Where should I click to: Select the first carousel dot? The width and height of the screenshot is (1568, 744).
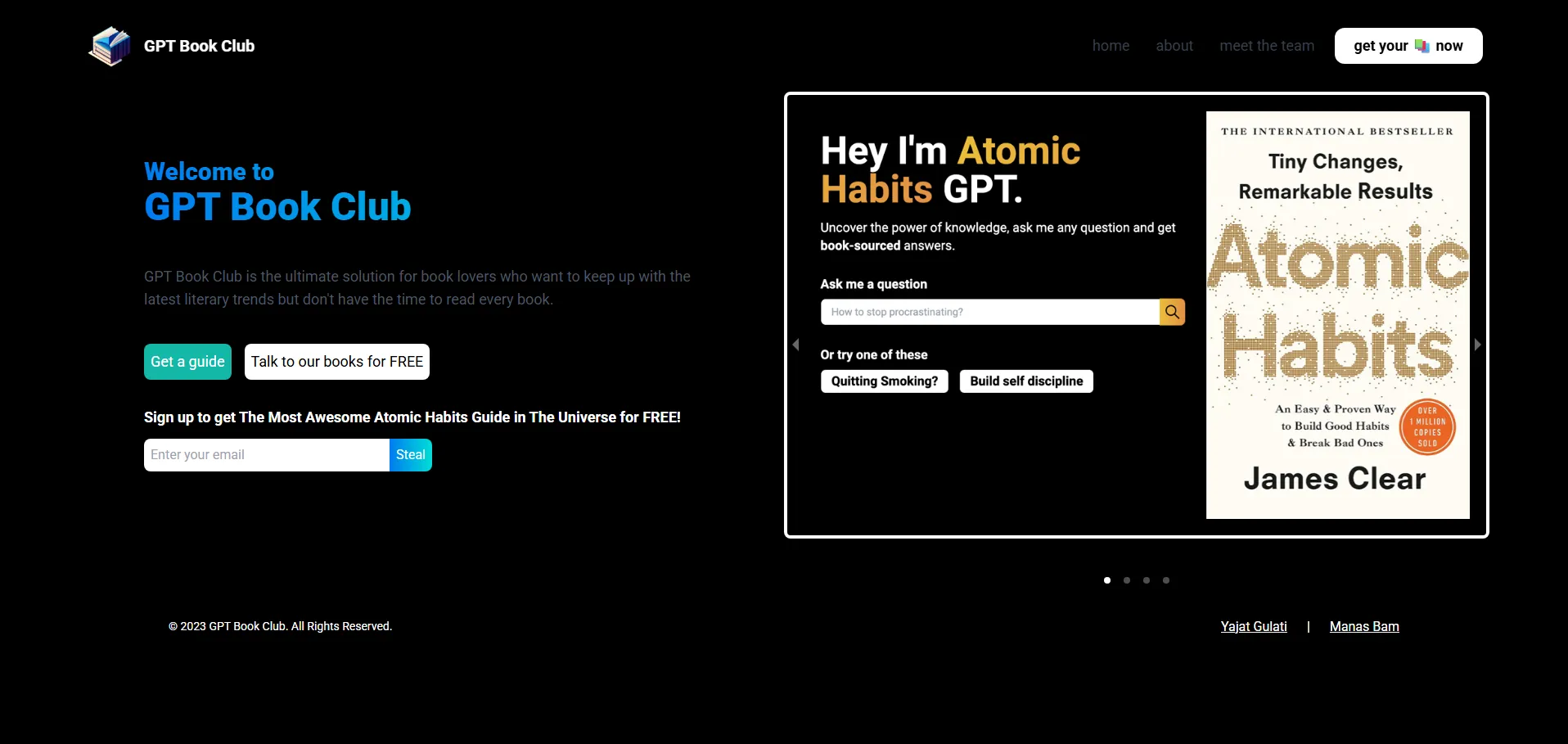(x=1107, y=580)
